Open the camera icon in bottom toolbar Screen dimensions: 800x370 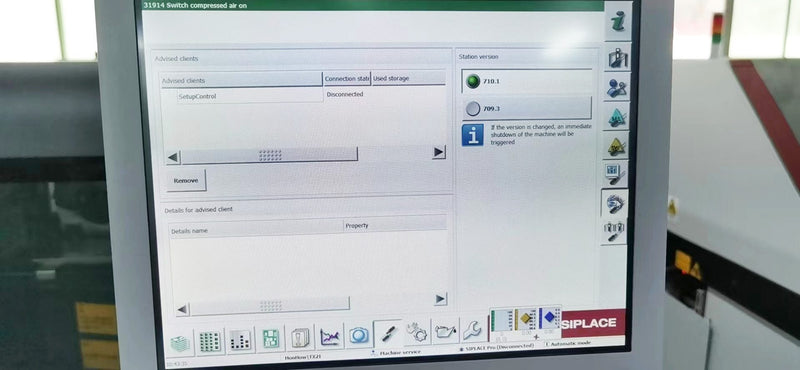[x=359, y=335]
